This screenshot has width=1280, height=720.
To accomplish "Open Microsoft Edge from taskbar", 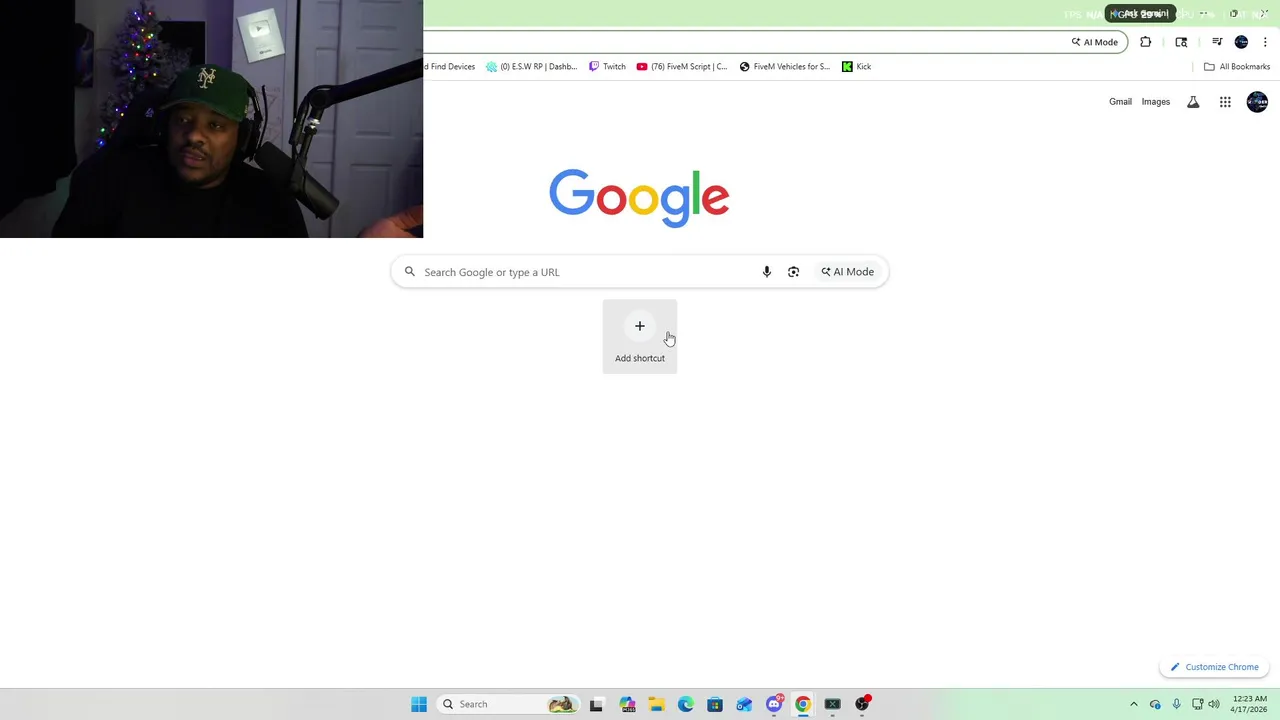I will [685, 704].
